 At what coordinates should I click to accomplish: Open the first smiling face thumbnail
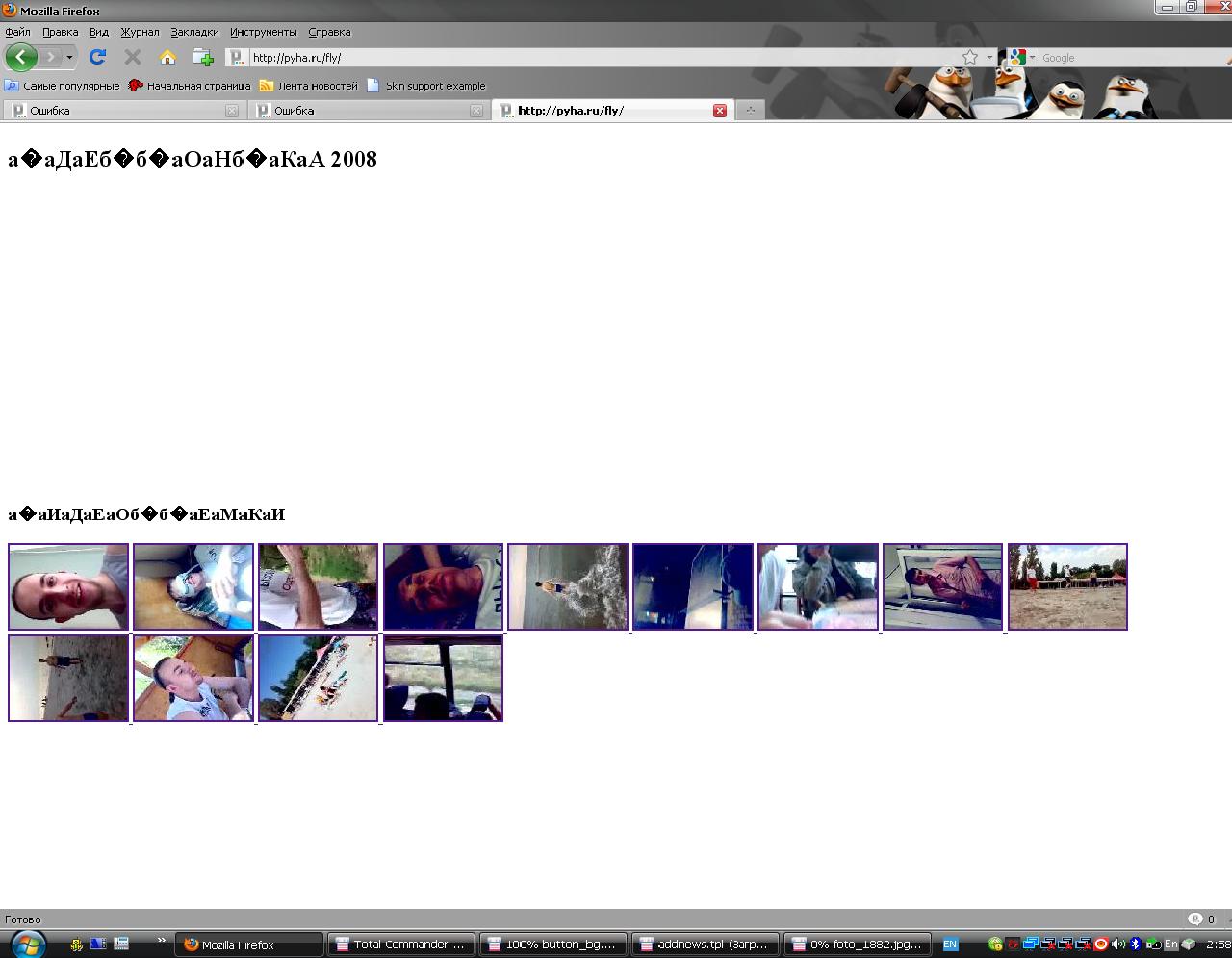click(x=68, y=586)
